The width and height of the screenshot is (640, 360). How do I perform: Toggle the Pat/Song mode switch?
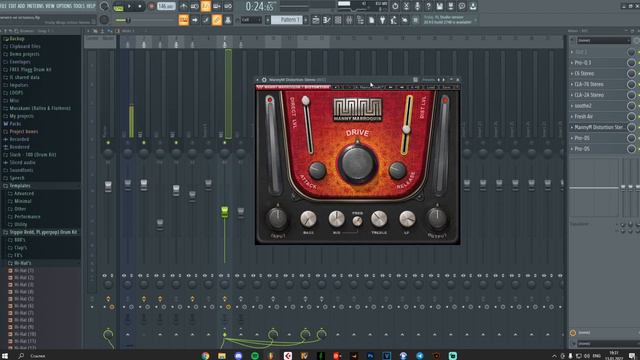point(118,8)
